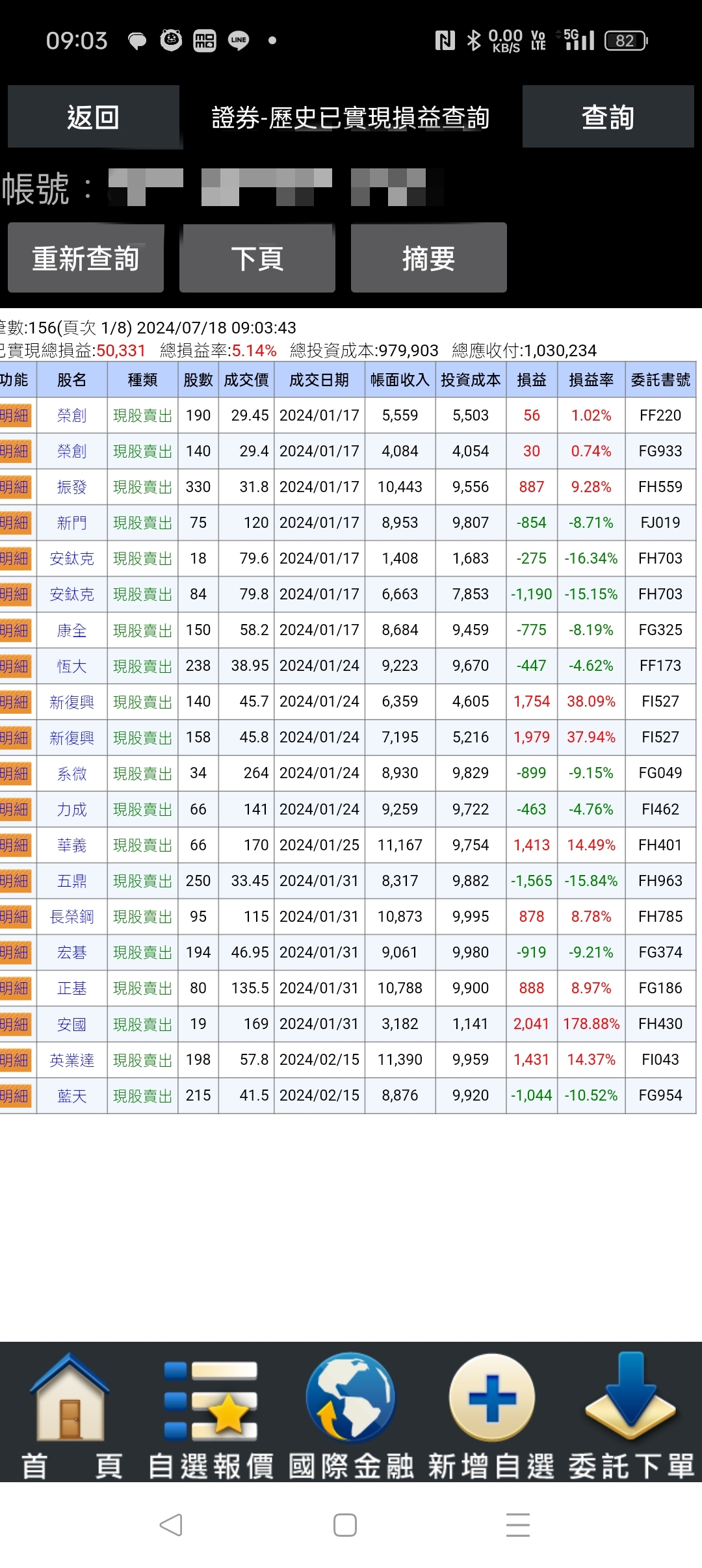This screenshot has height=1568, width=702.
Task: Go to next page with 下頁
Action: point(257,258)
